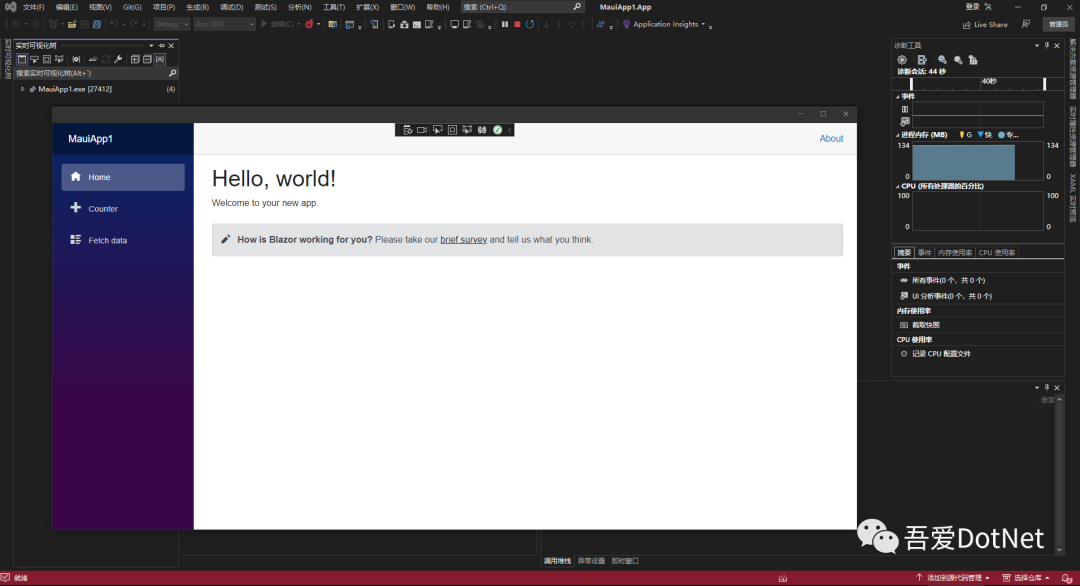This screenshot has width=1080, height=586.
Task: Click the diagnostic tools export icon
Action: (922, 60)
